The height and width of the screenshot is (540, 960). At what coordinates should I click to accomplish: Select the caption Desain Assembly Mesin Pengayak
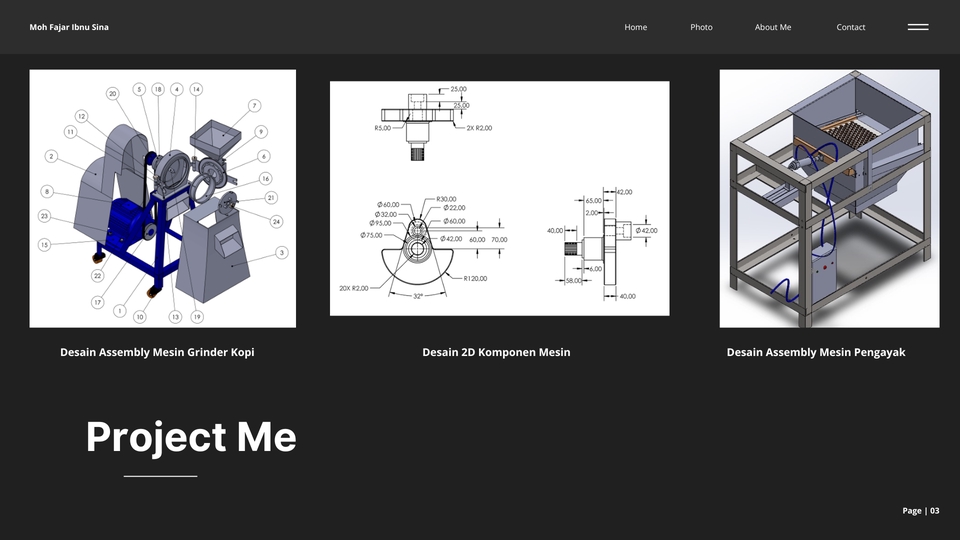[x=816, y=352]
